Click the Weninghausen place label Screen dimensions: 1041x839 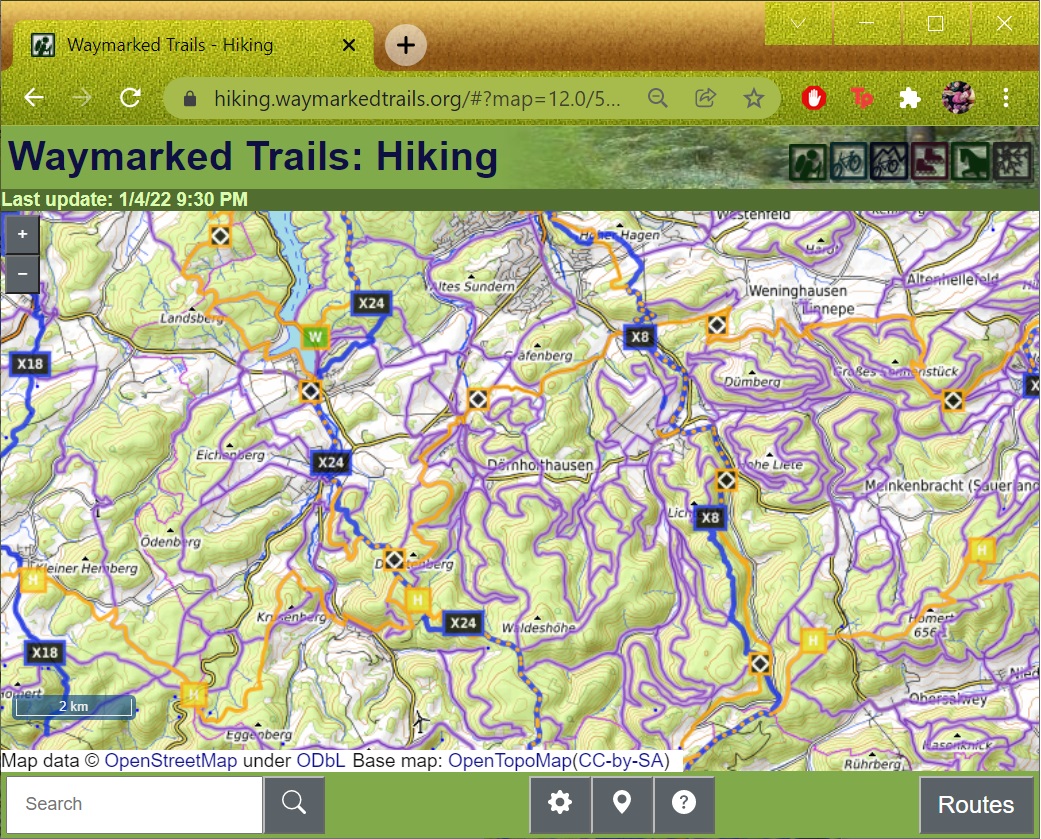tap(797, 290)
